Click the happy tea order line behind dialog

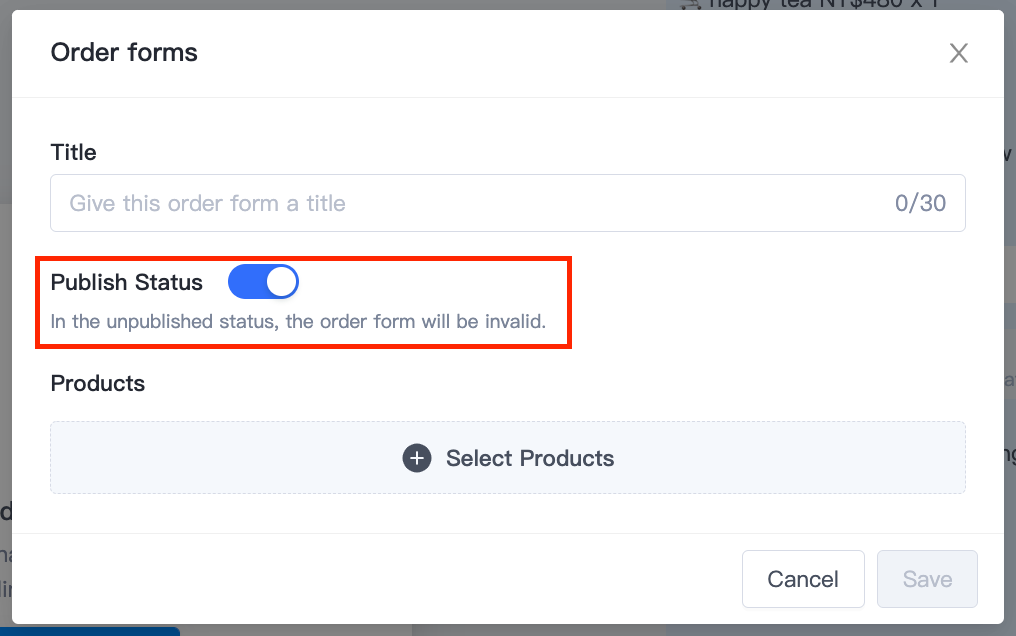pos(810,5)
